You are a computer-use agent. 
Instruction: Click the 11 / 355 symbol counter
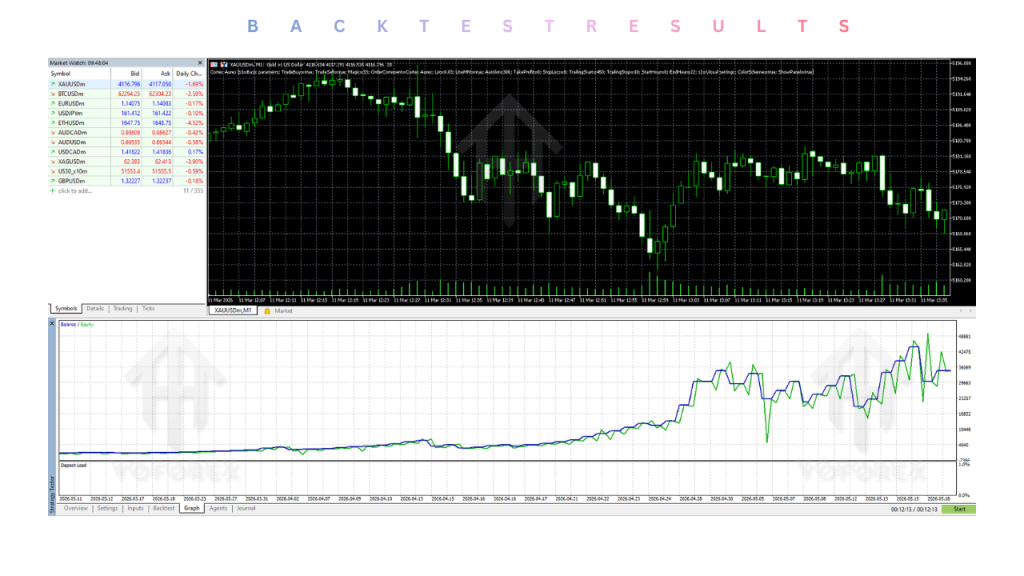[x=193, y=191]
